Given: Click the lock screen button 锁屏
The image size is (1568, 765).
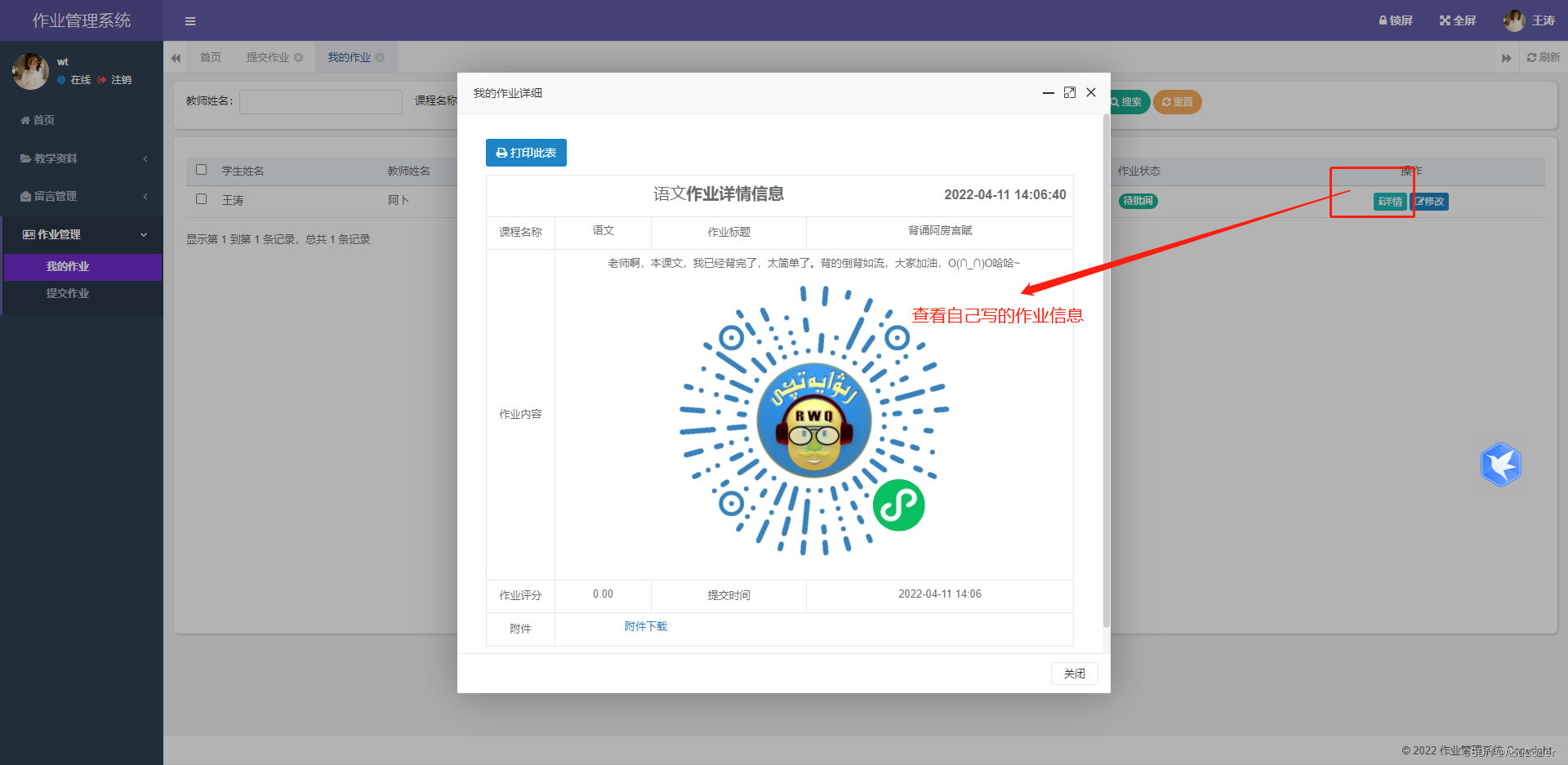Looking at the screenshot, I should [1396, 20].
